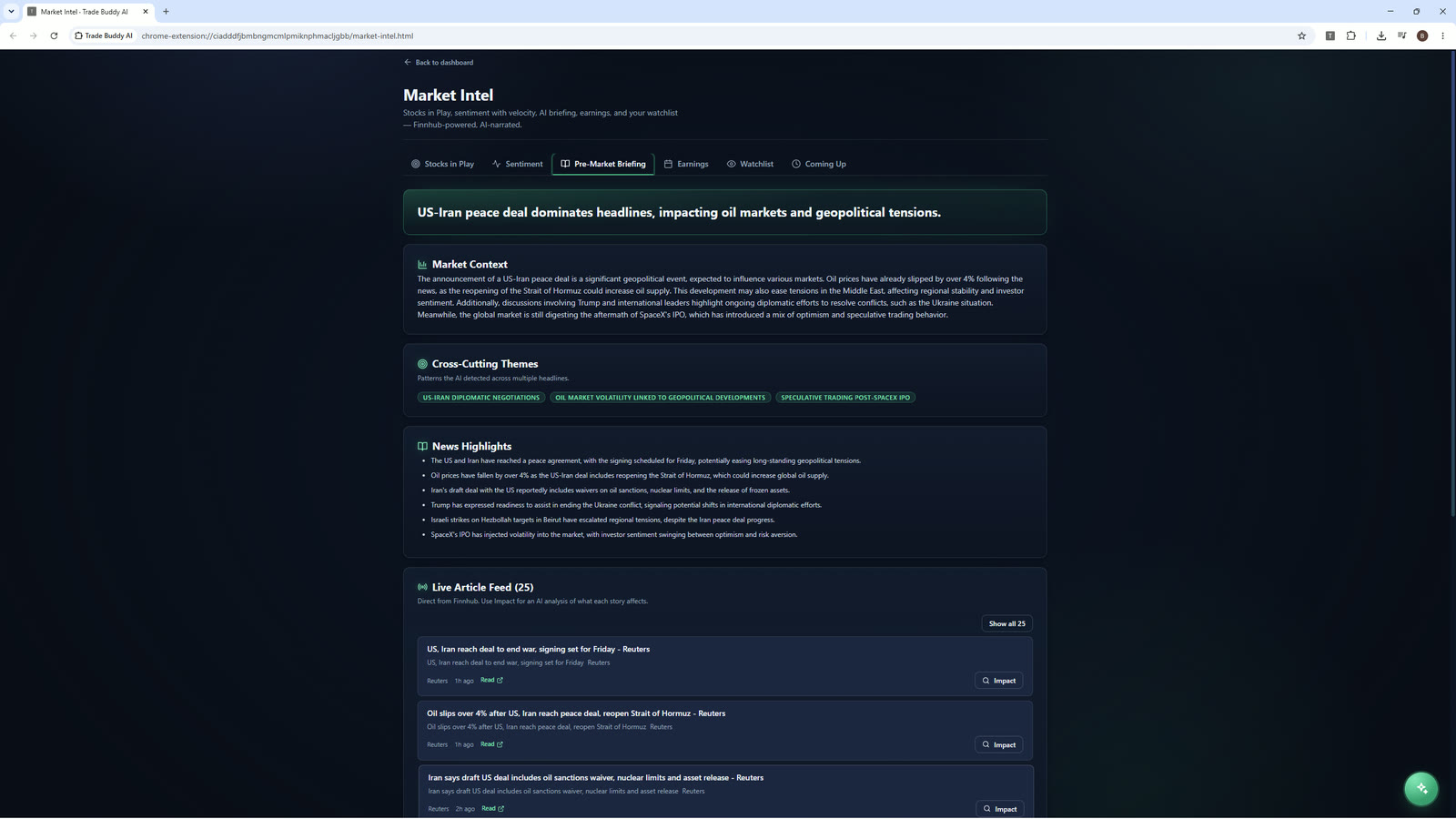Read the Oil slips over 4% article

[x=491, y=744]
